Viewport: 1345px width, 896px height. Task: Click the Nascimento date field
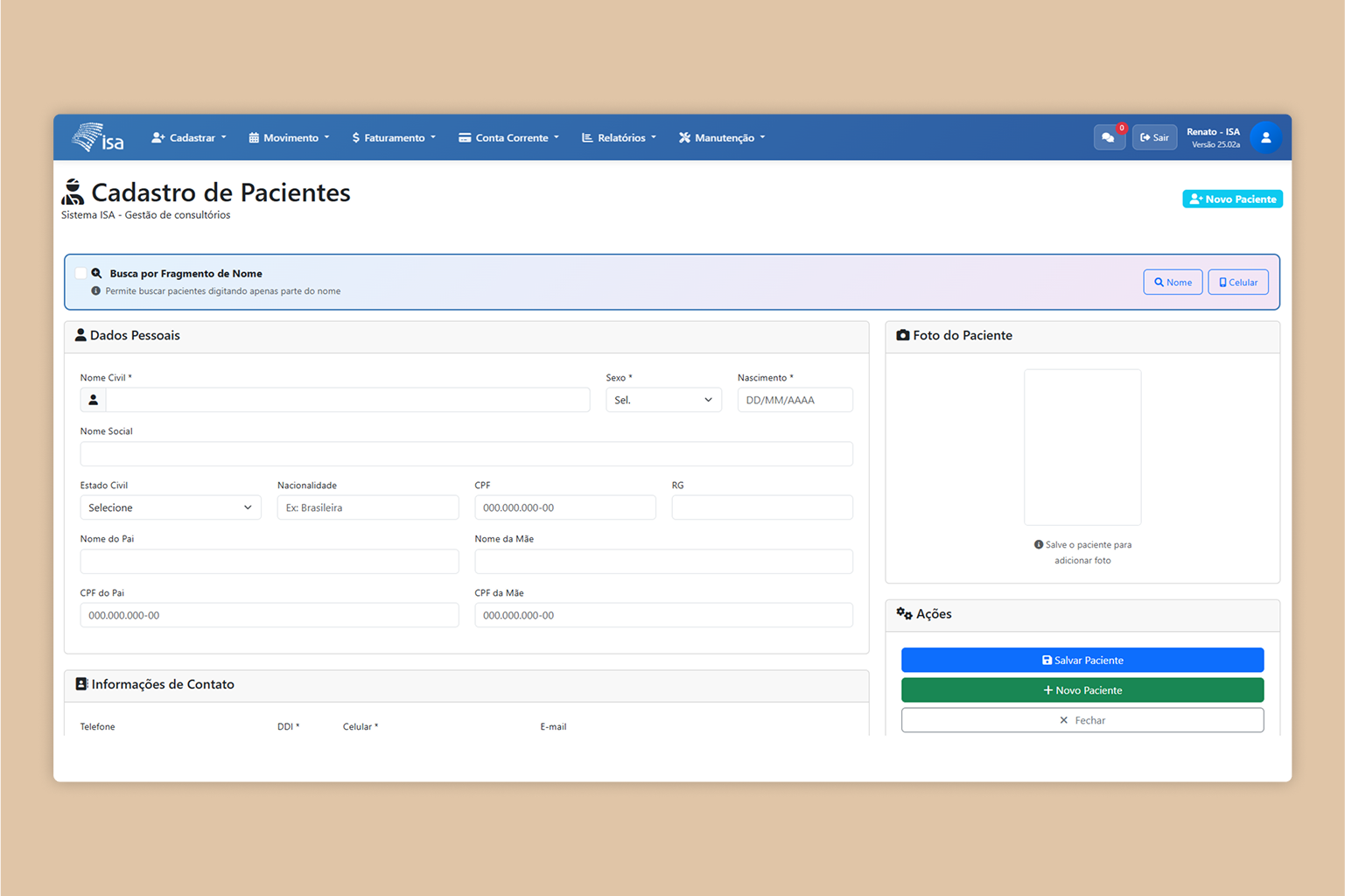pos(795,400)
